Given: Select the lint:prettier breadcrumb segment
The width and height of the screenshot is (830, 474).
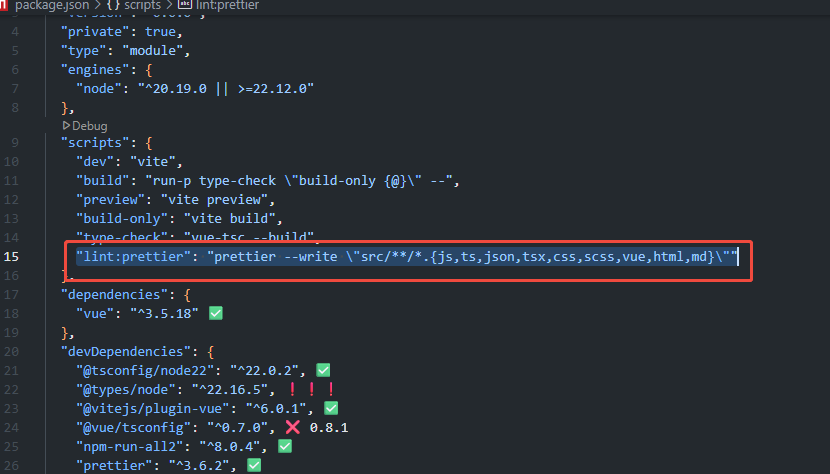Looking at the screenshot, I should point(228,5).
